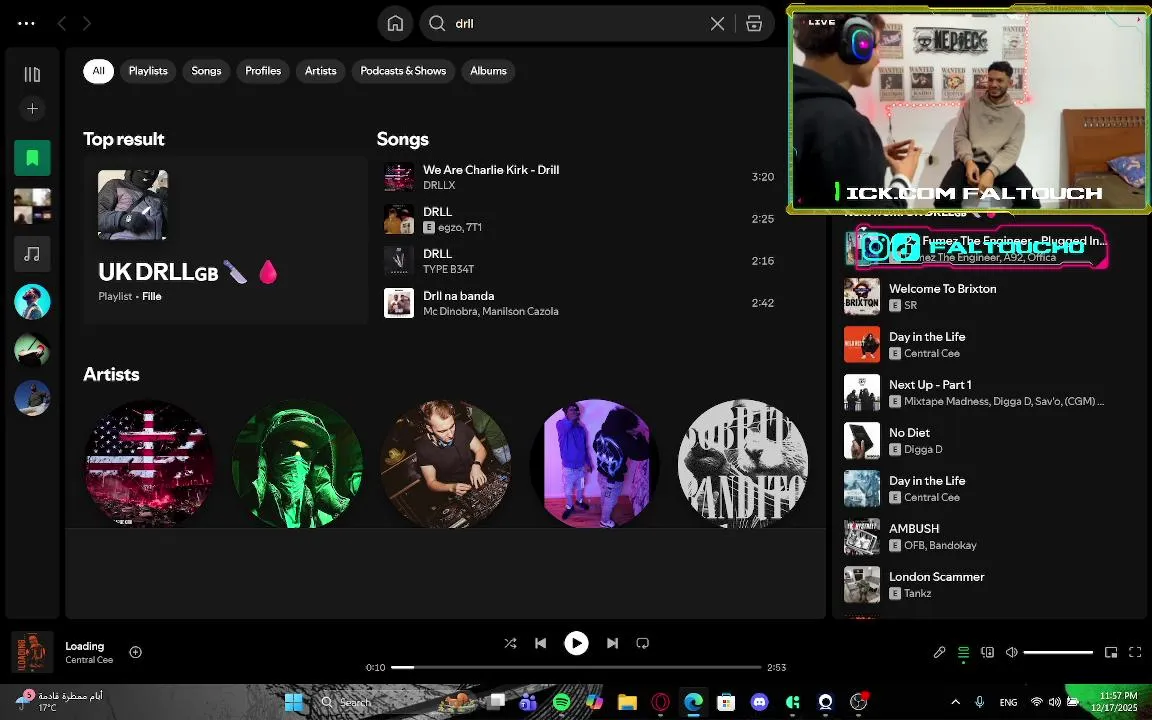
Task: Select the All filter chip
Action: [98, 71]
